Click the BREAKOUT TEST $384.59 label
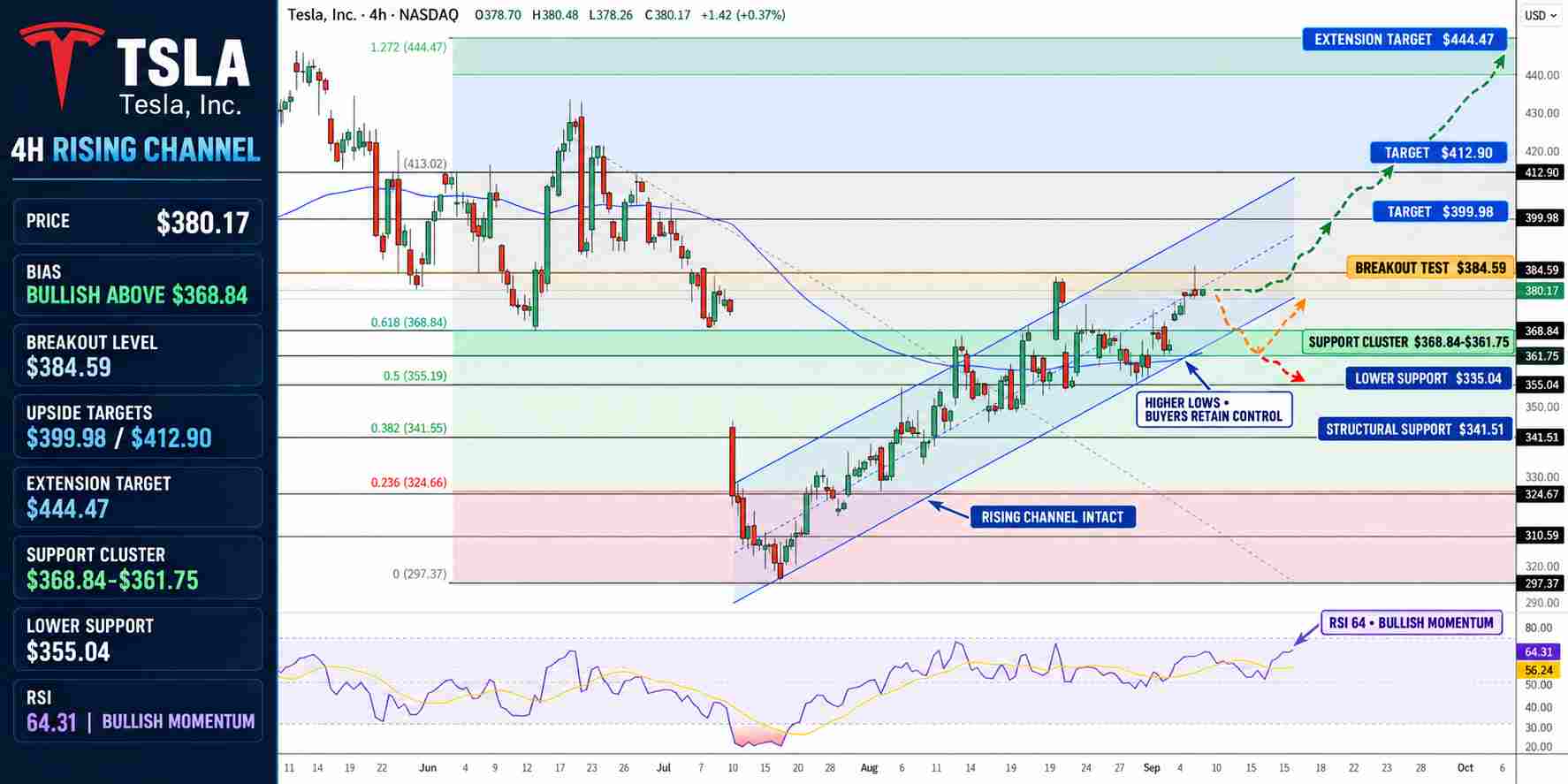 [x=1430, y=268]
